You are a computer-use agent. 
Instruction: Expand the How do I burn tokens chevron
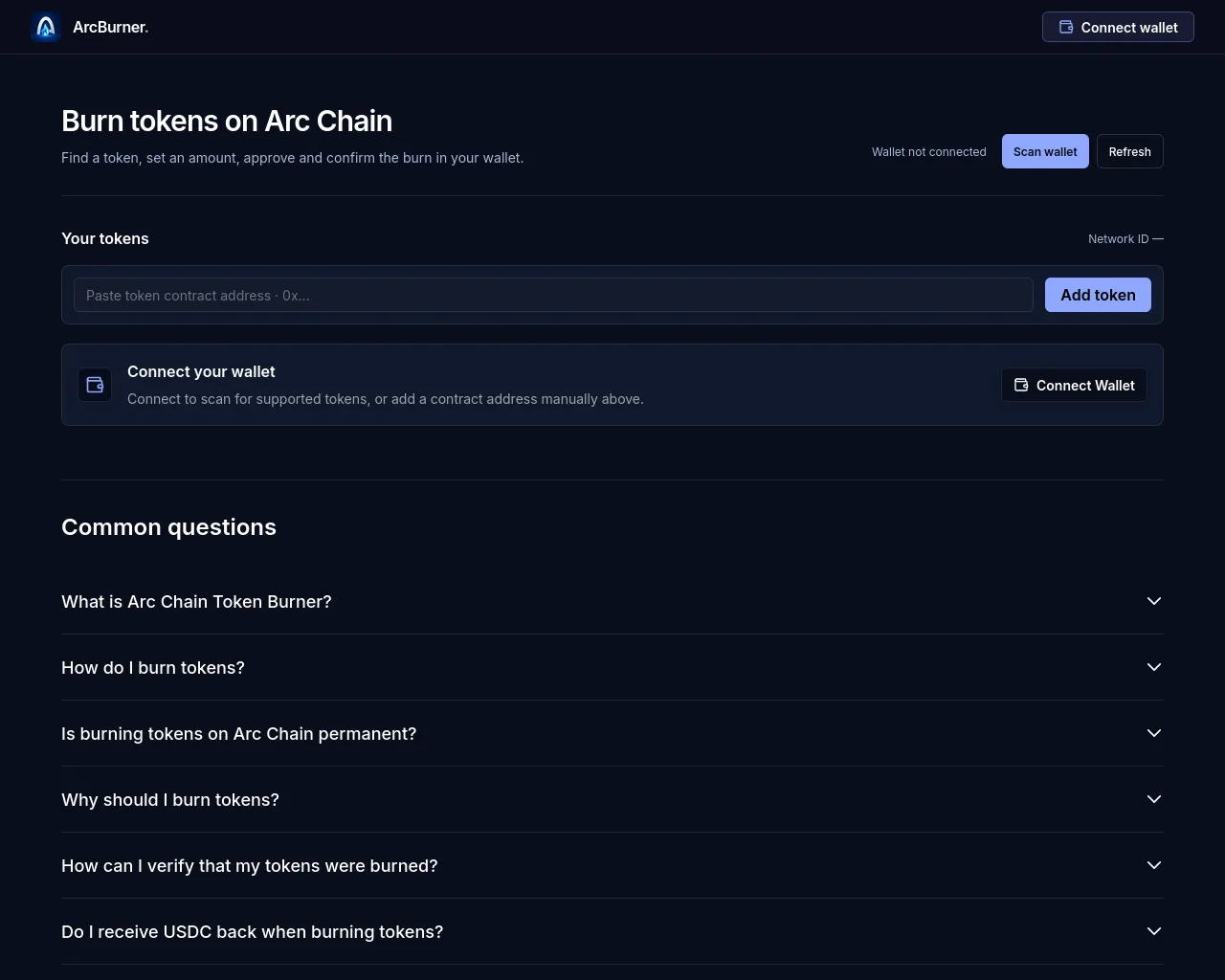1154,667
